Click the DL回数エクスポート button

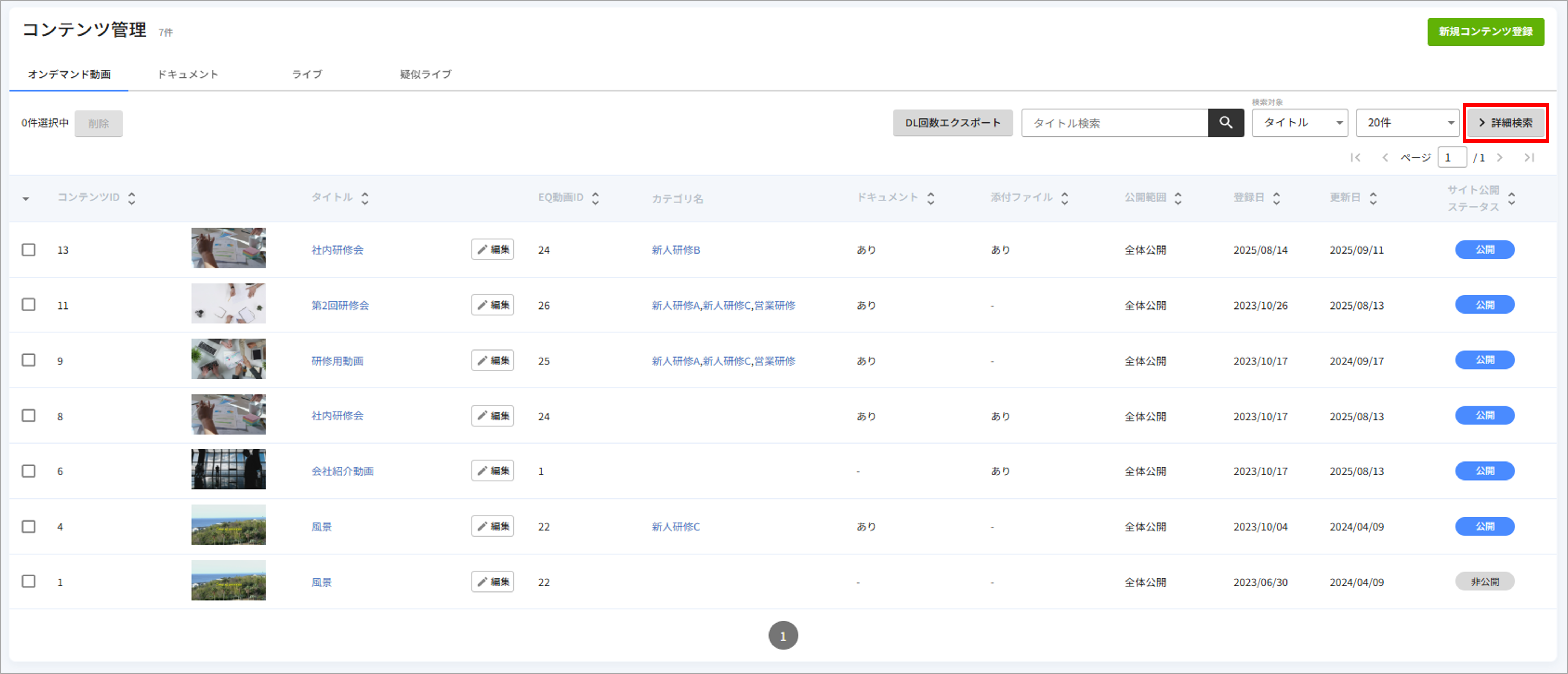[x=953, y=123]
